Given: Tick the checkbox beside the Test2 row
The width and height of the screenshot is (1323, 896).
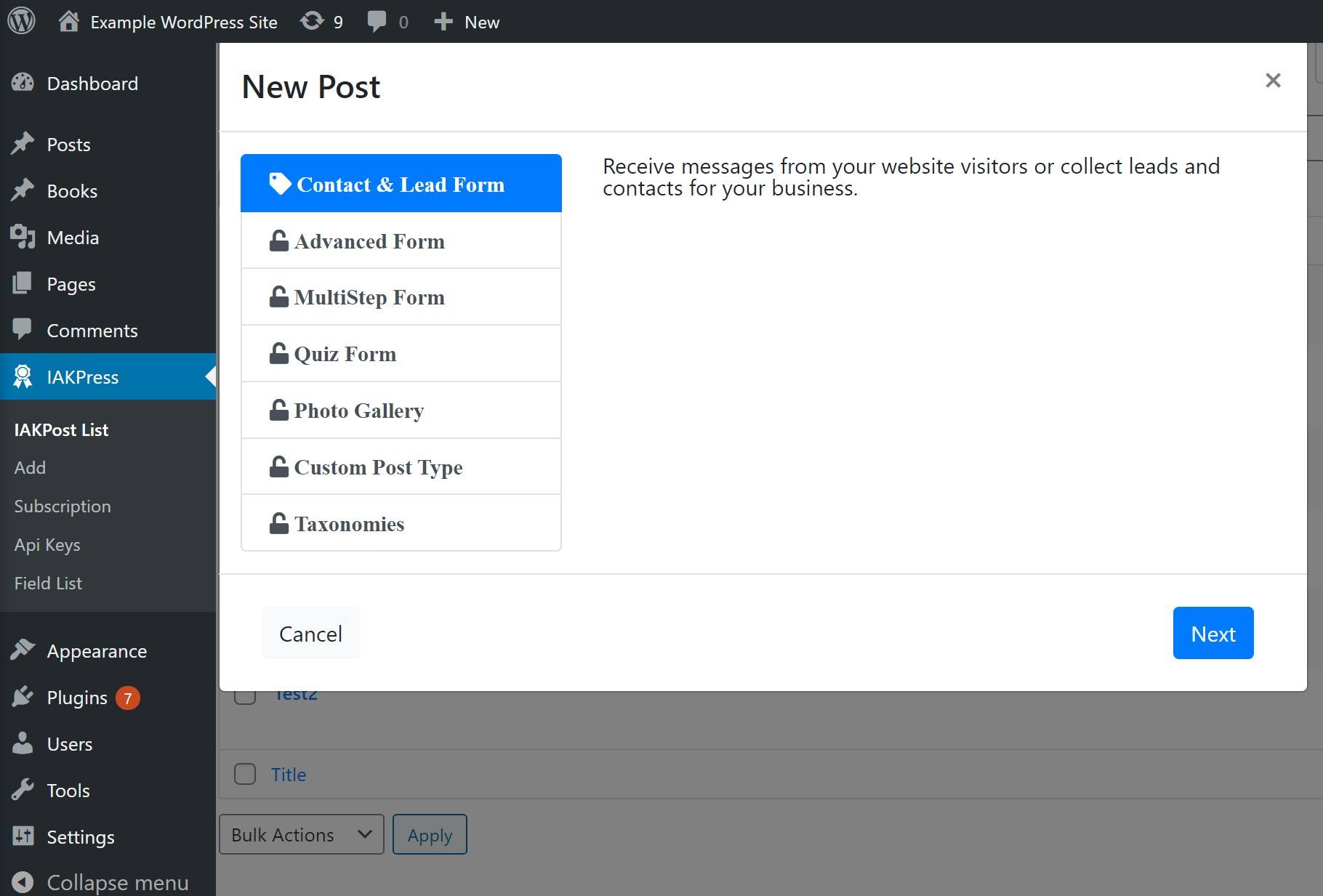Looking at the screenshot, I should [x=245, y=696].
